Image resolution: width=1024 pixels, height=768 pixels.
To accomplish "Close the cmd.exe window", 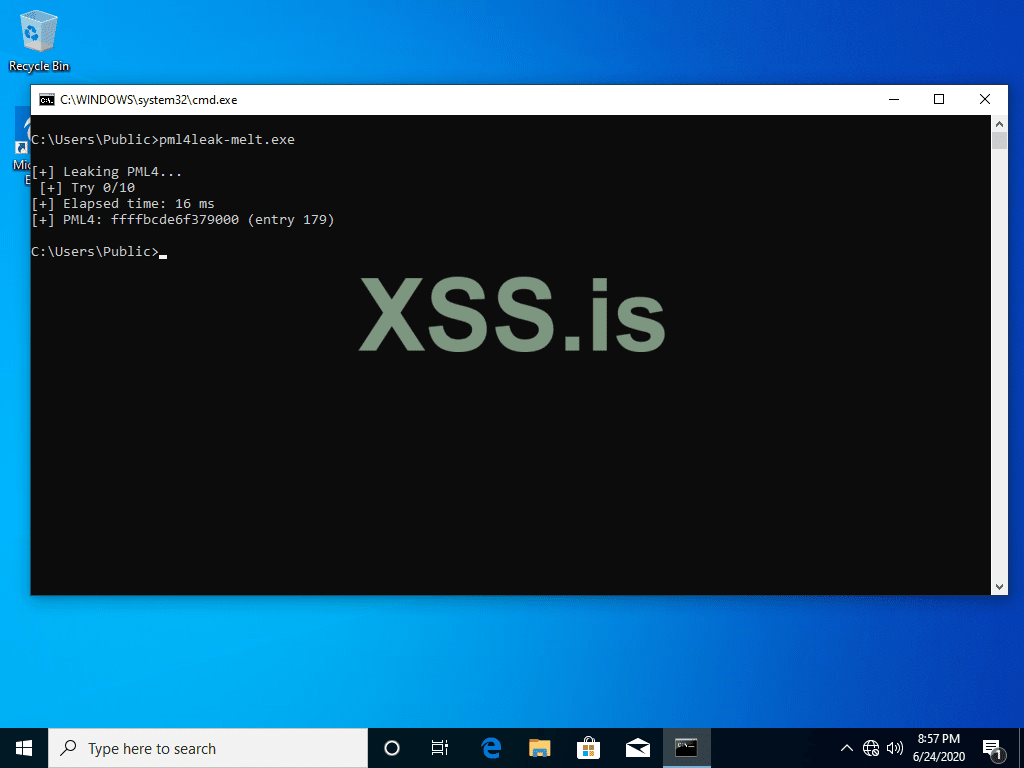I will click(x=985, y=99).
